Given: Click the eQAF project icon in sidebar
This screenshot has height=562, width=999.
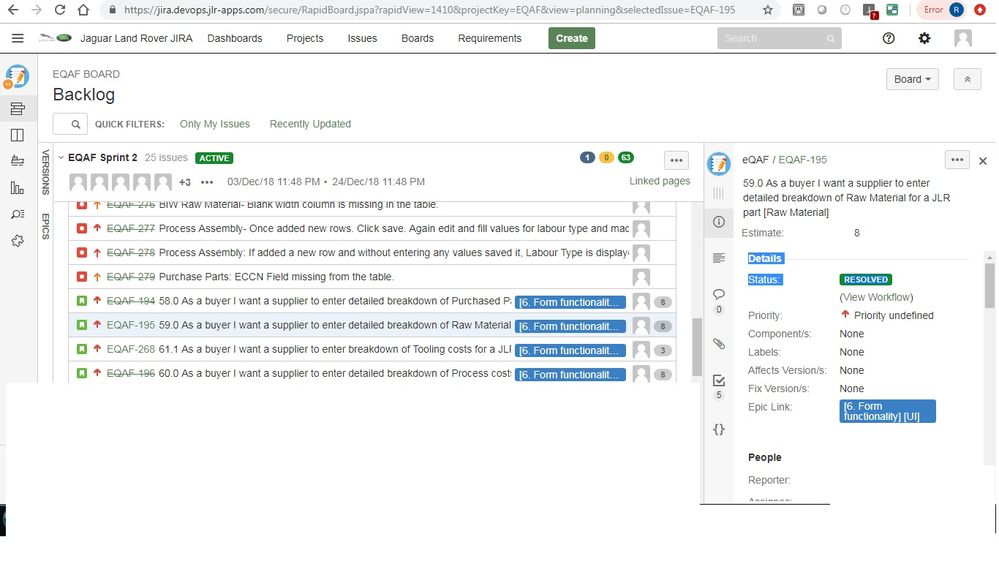Looking at the screenshot, I should pos(17,76).
